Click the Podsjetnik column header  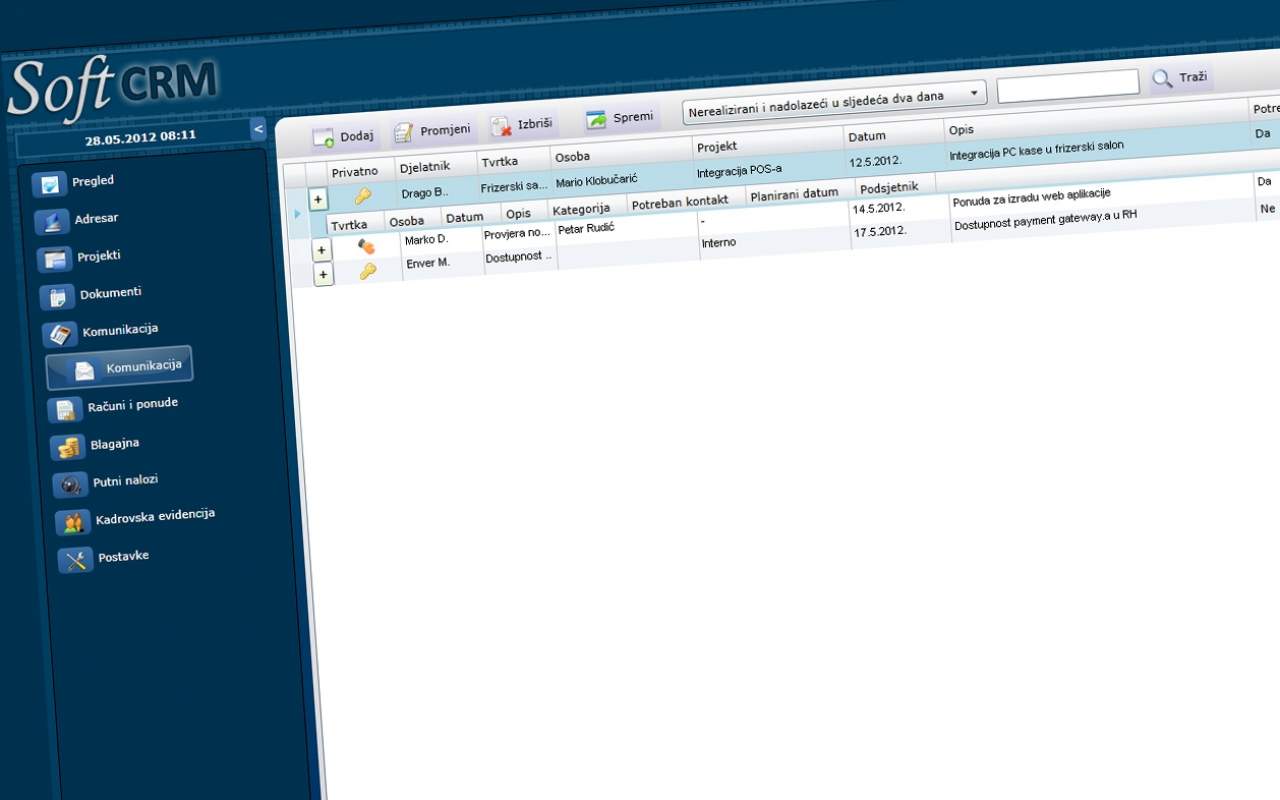(888, 187)
